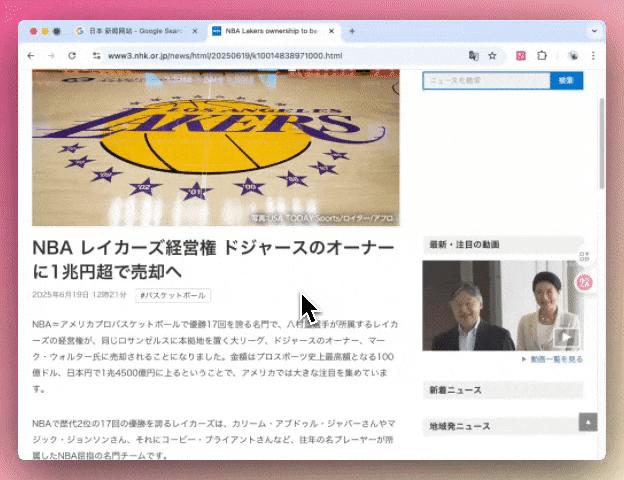This screenshot has width=624, height=480.
Task: Open the #バスケットボール tag link
Action: (x=173, y=295)
